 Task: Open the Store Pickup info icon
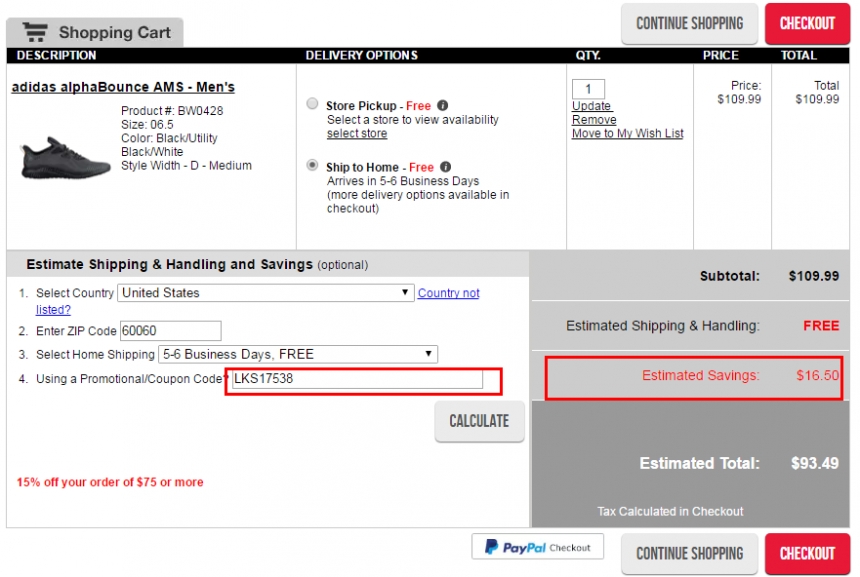tap(443, 105)
